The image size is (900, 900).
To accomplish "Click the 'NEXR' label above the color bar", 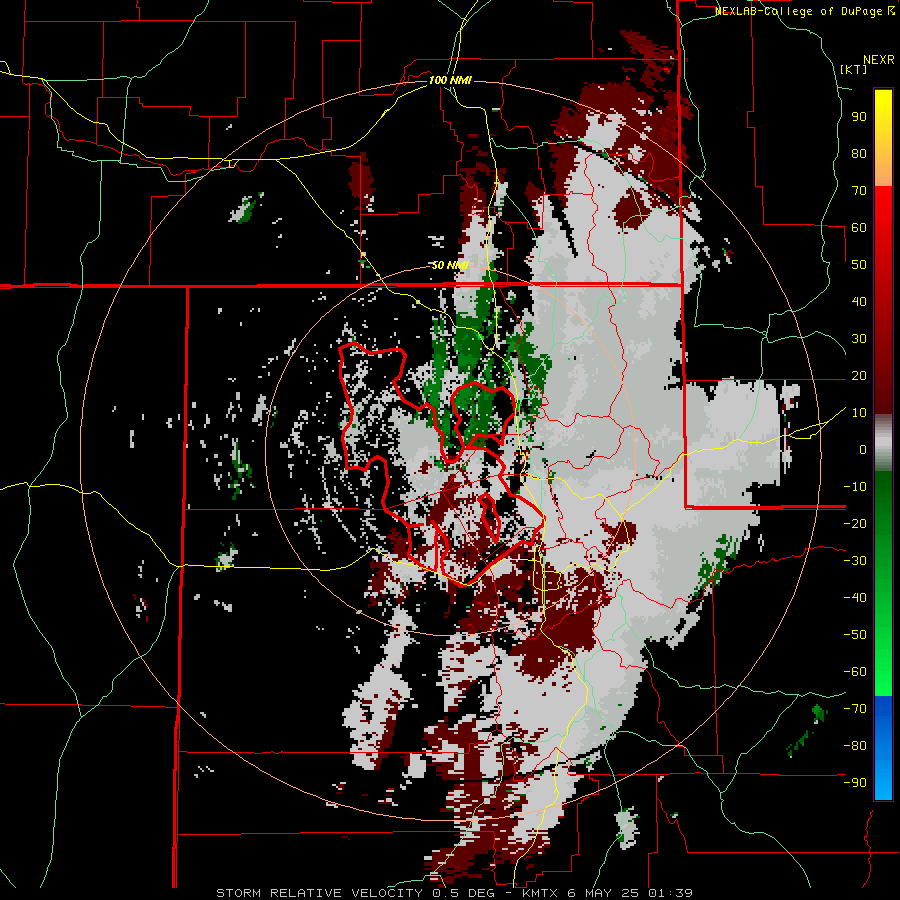I will (879, 60).
